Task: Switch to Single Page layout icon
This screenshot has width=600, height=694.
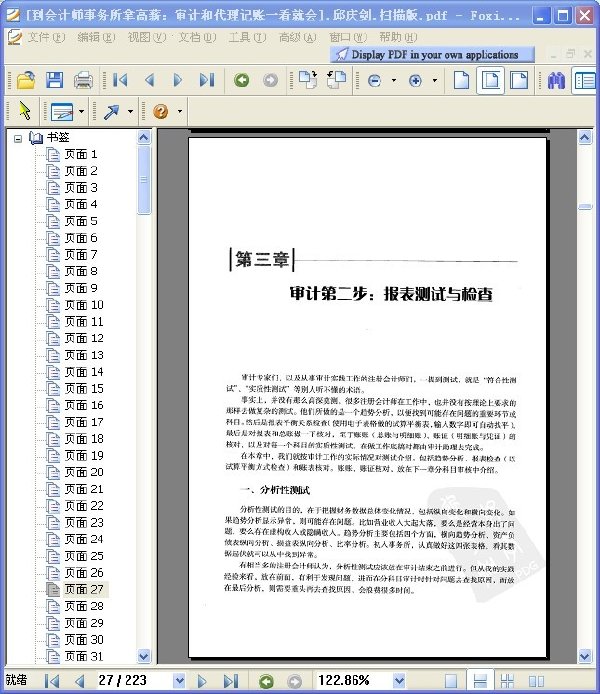Action: pos(451,681)
